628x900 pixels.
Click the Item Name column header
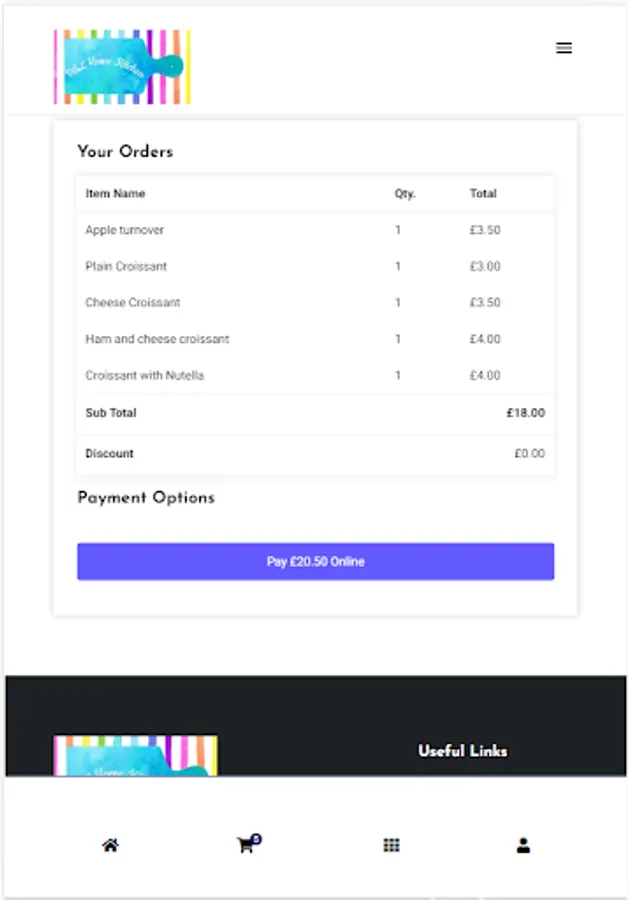click(115, 193)
